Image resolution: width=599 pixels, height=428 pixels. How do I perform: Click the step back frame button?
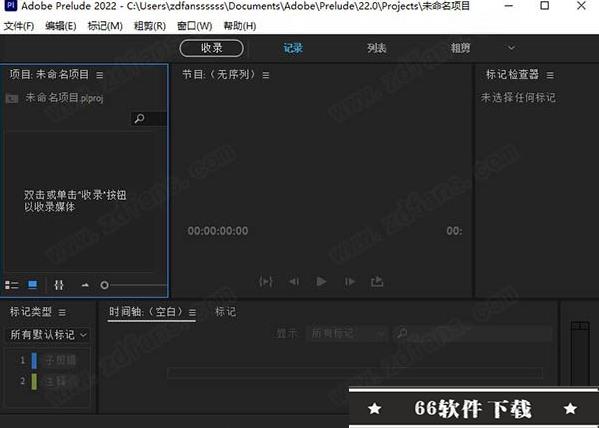coord(294,282)
